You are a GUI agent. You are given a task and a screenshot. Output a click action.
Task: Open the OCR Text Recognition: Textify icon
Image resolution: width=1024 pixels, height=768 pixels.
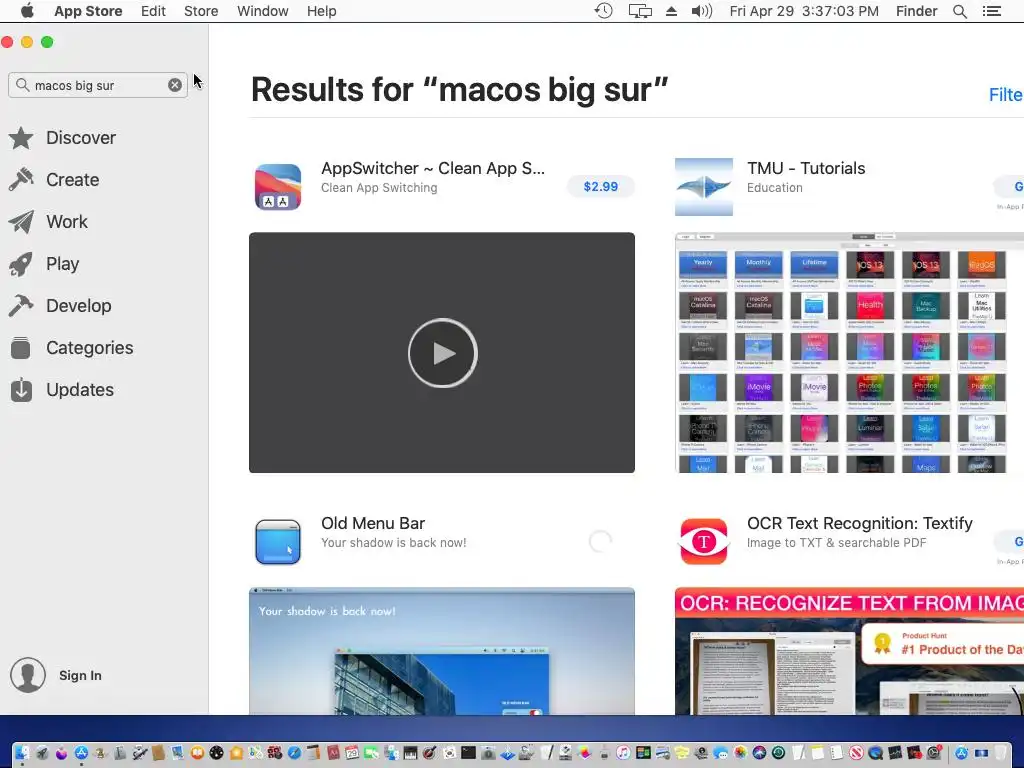pyautogui.click(x=704, y=541)
